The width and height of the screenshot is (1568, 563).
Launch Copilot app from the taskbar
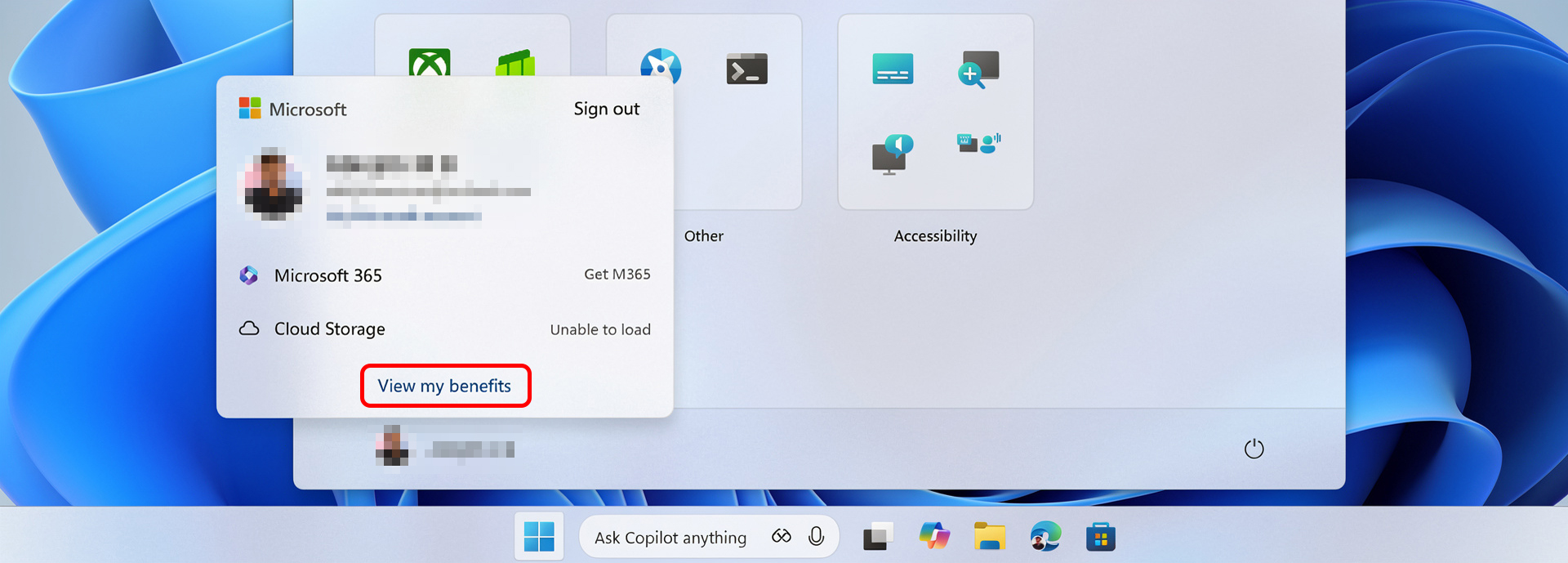(x=934, y=537)
